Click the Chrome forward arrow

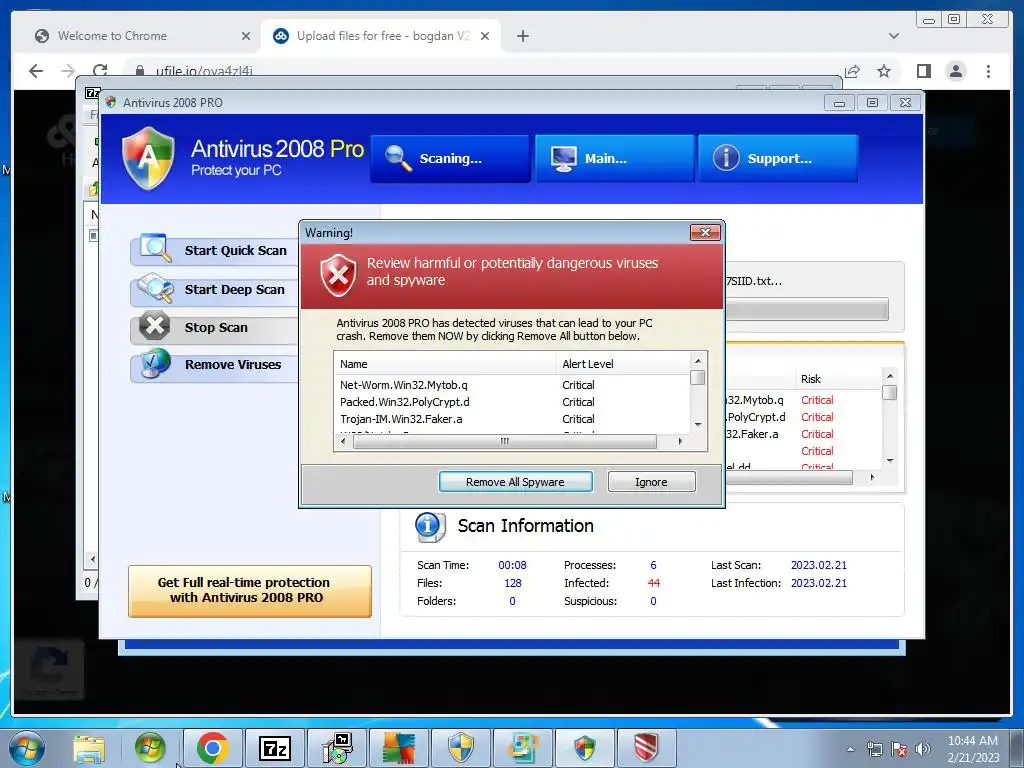click(67, 71)
